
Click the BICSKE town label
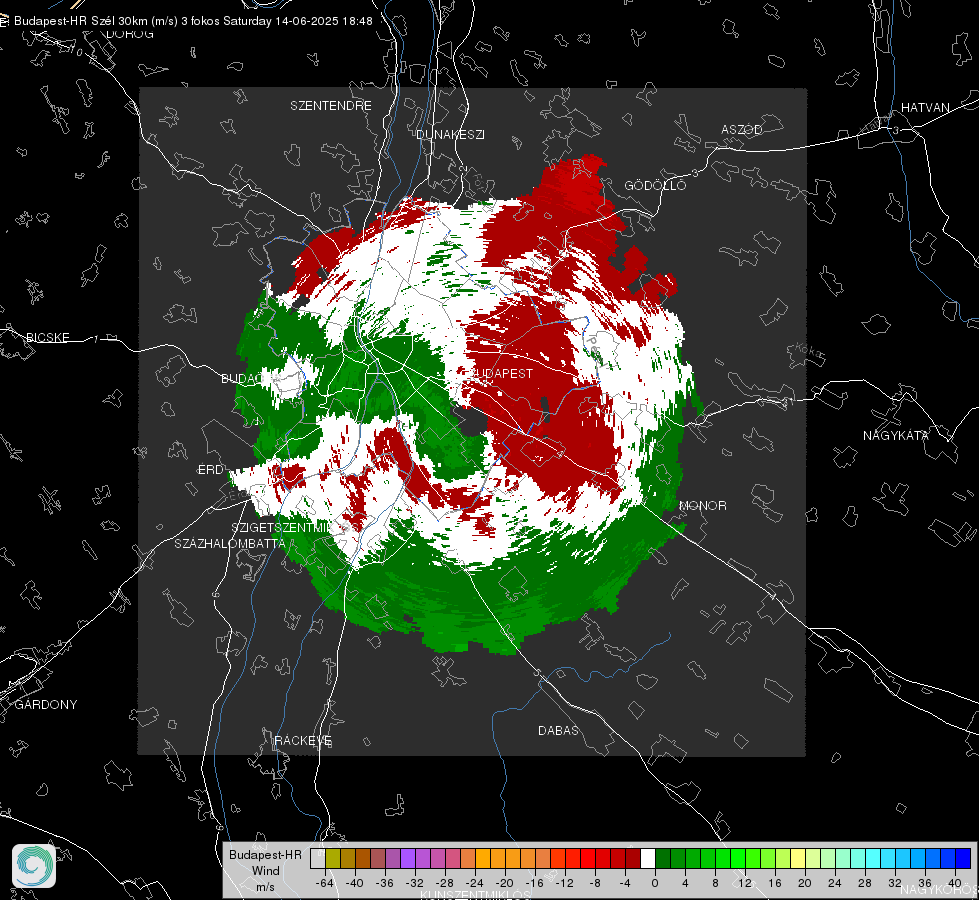click(47, 337)
